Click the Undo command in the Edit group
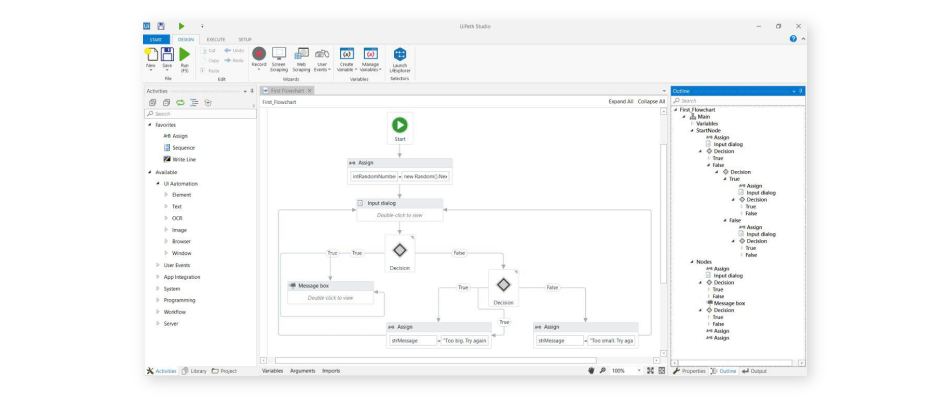 (x=234, y=51)
